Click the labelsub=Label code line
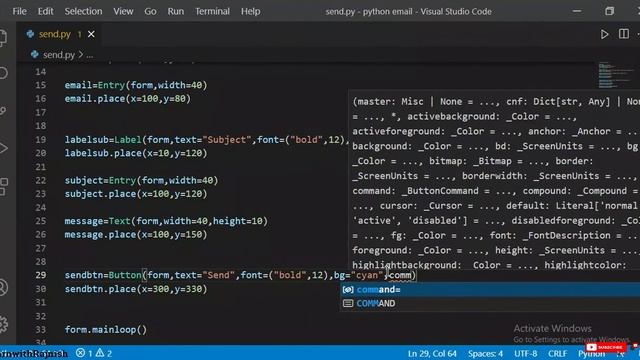This screenshot has width=640, height=360. pos(206,140)
